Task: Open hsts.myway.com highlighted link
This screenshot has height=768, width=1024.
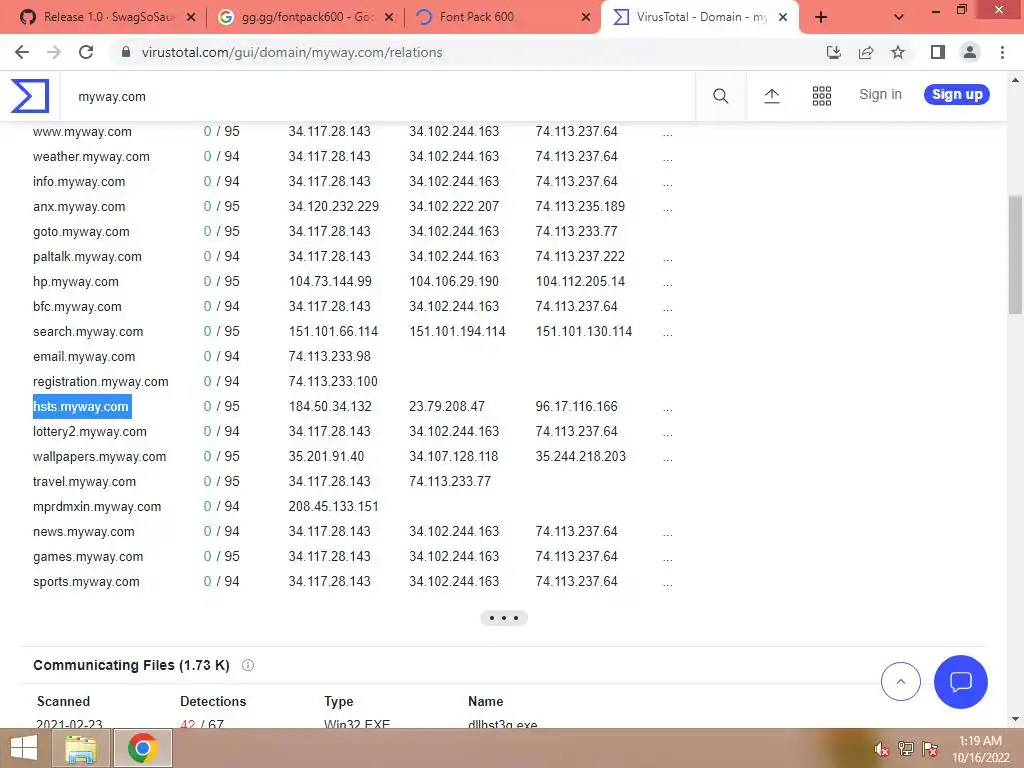Action: click(81, 406)
